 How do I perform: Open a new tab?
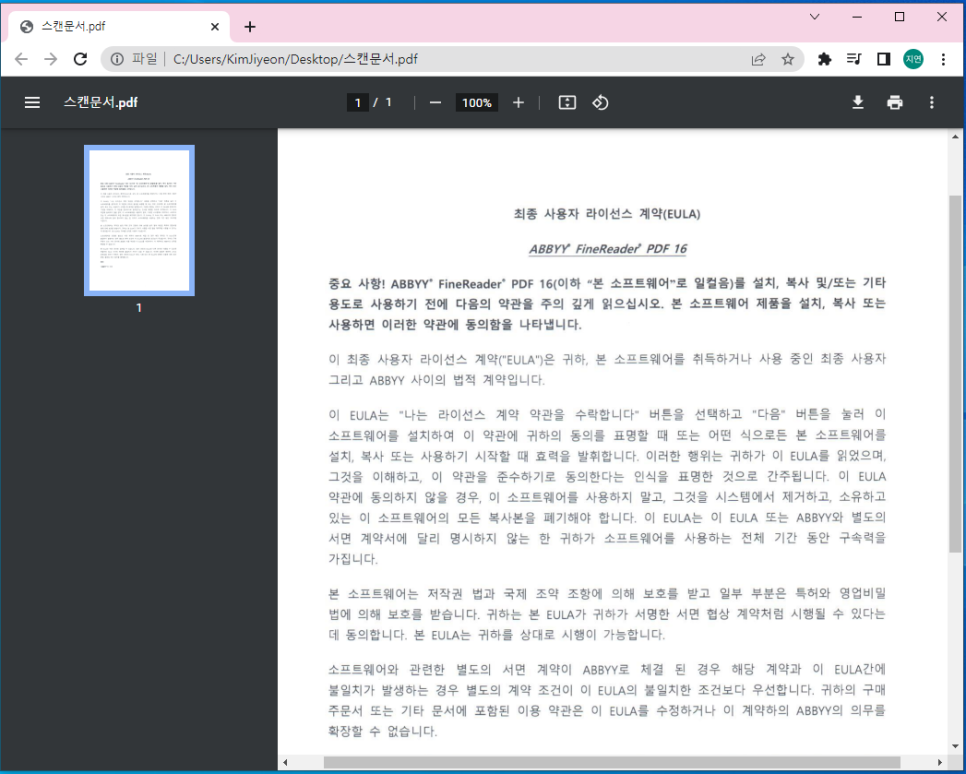(x=250, y=26)
